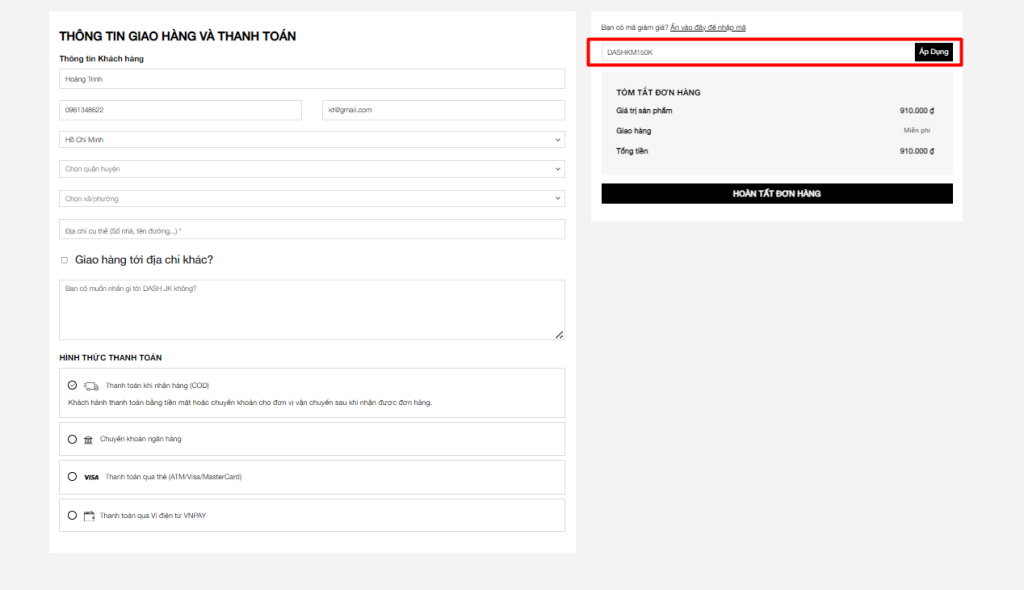Click the 'TÓM TẮT ĐƠN HÀNG' heading
1024x590 pixels.
(x=658, y=93)
